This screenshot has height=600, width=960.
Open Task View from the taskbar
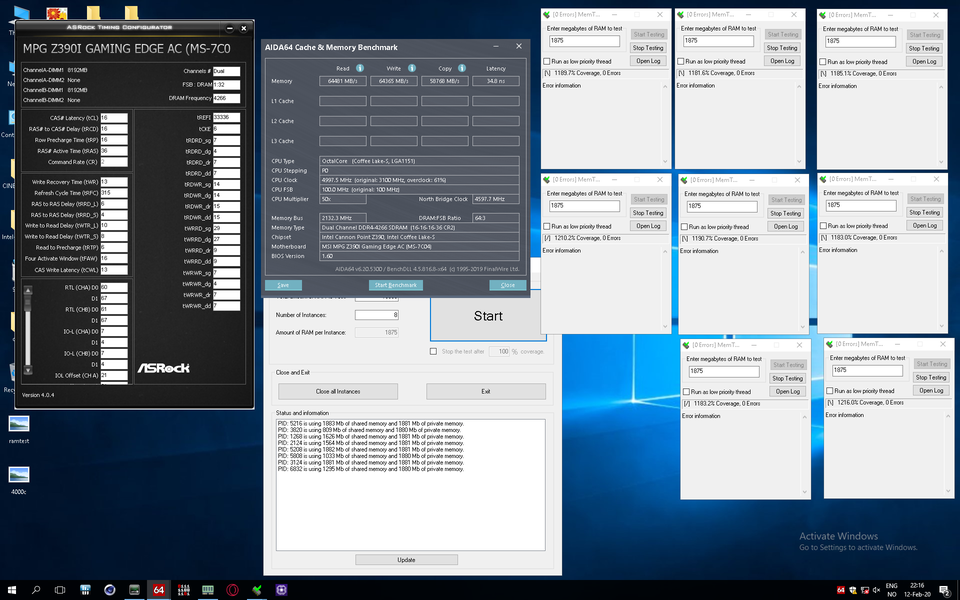click(x=59, y=590)
